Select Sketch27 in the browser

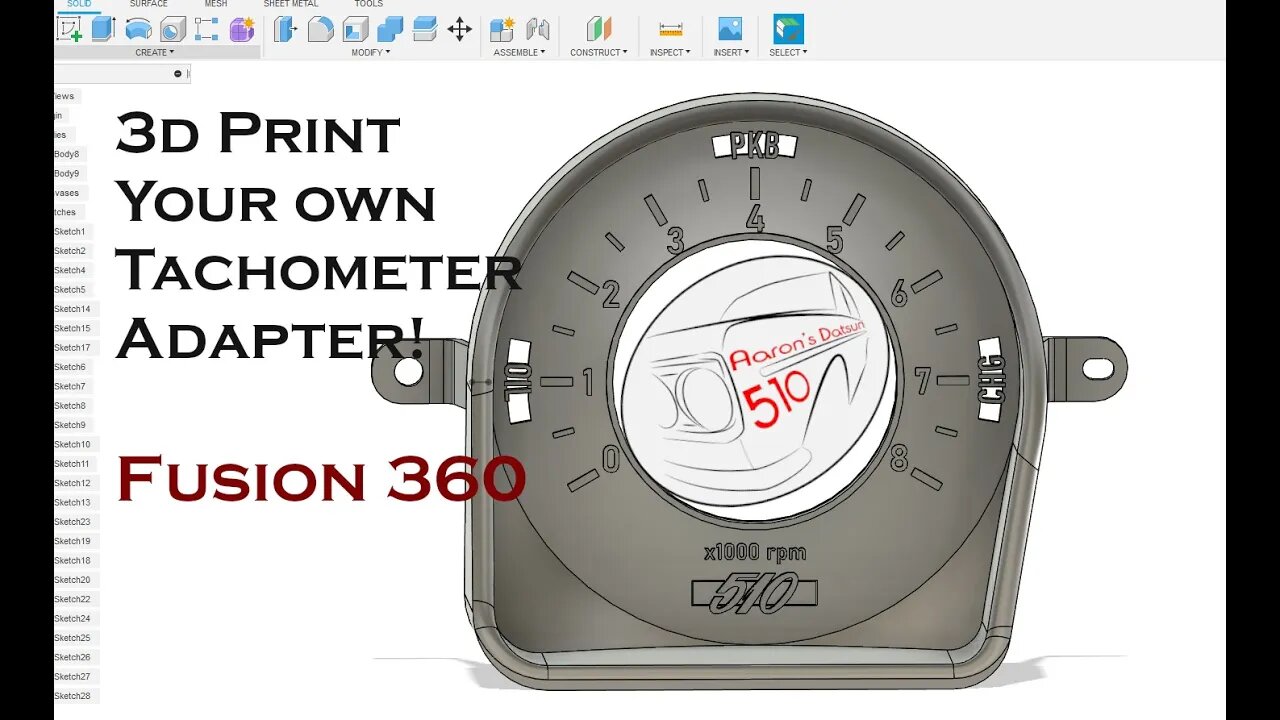click(72, 676)
